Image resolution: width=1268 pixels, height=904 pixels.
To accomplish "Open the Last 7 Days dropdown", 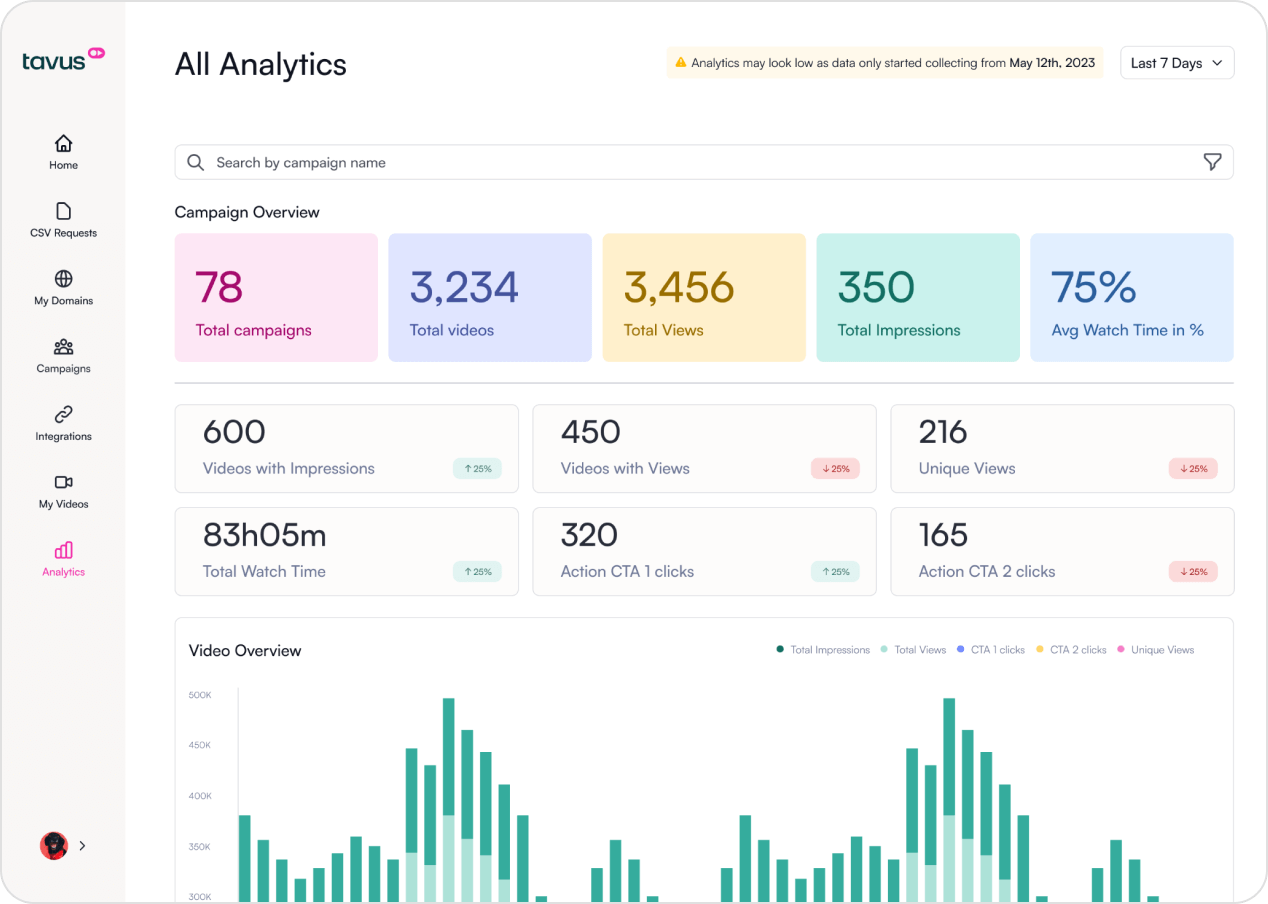I will (x=1177, y=63).
